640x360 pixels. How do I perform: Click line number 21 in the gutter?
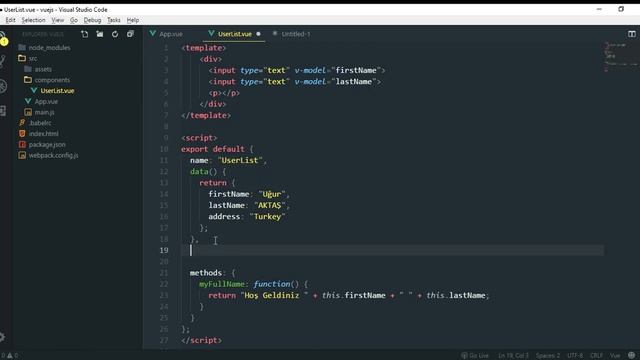(x=164, y=273)
